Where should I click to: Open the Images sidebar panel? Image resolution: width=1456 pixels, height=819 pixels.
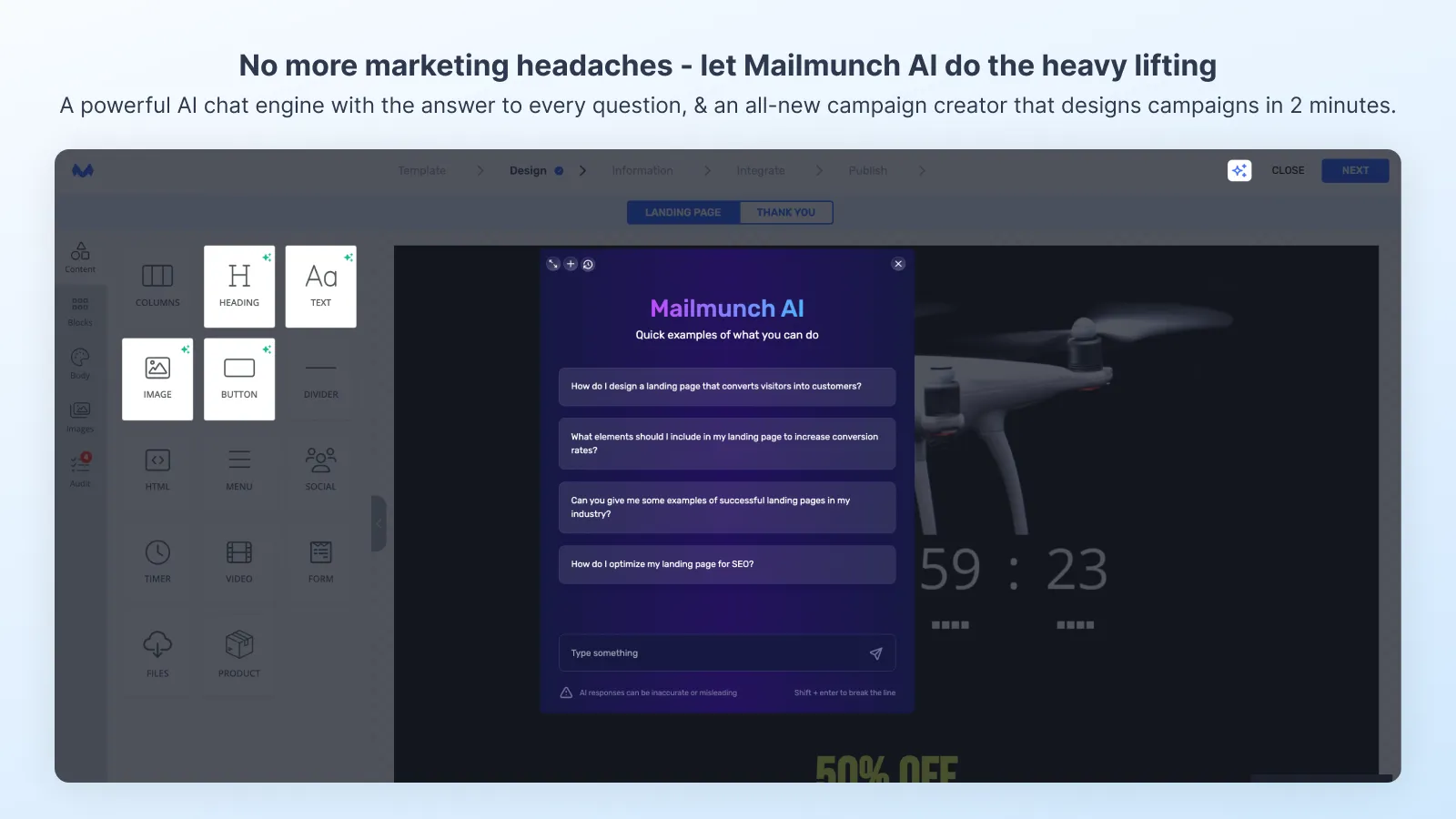pos(80,417)
